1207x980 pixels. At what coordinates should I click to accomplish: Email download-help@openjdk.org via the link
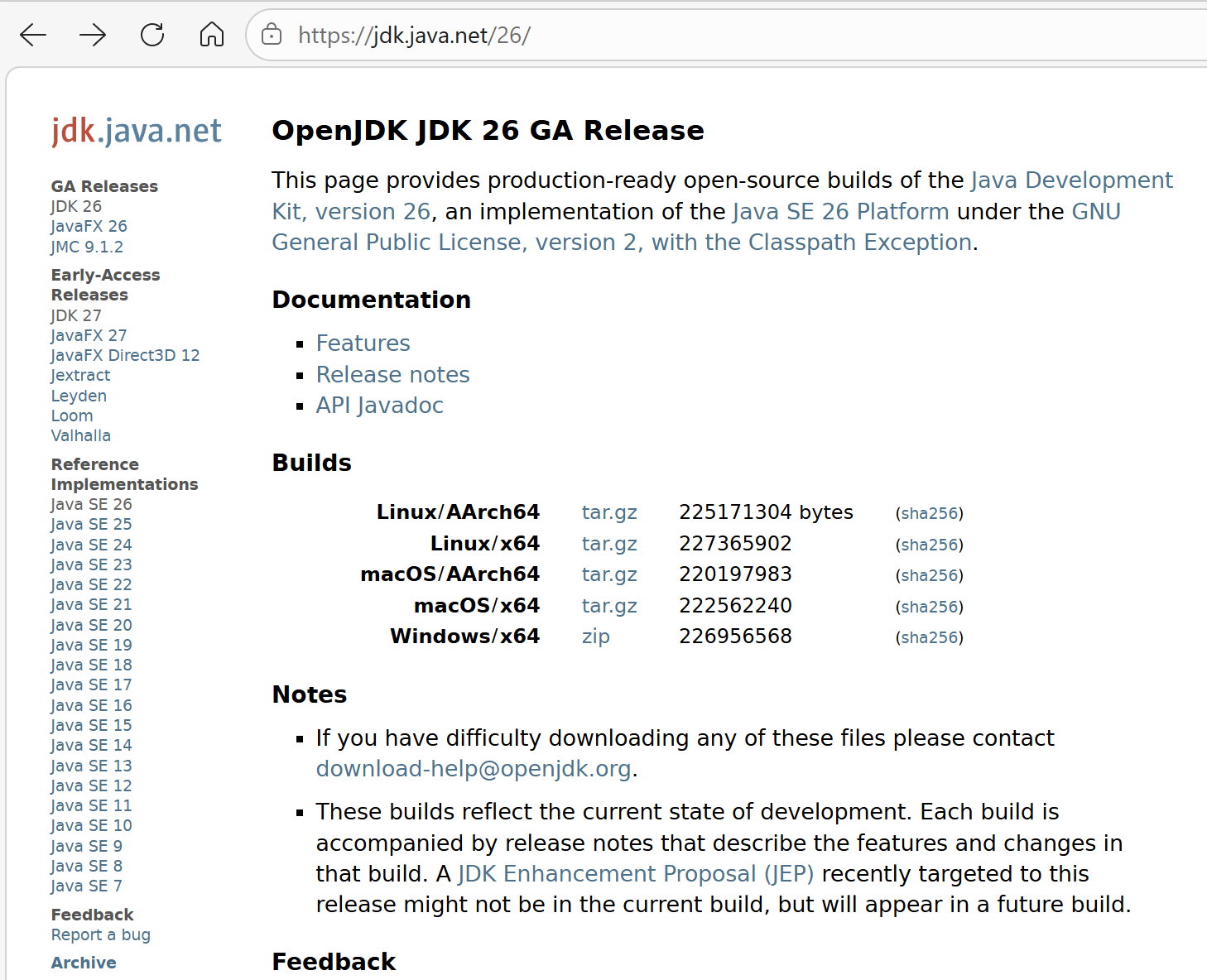[x=474, y=769]
